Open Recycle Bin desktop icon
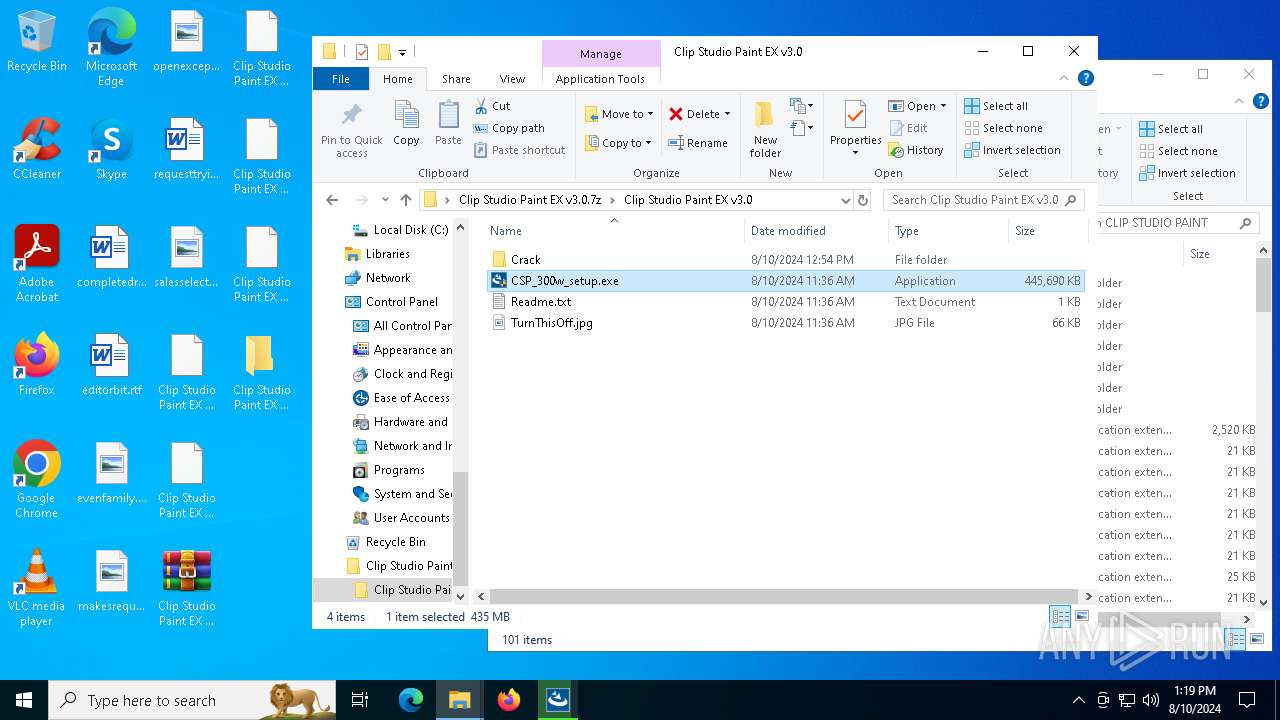Image resolution: width=1280 pixels, height=720 pixels. pos(37,42)
